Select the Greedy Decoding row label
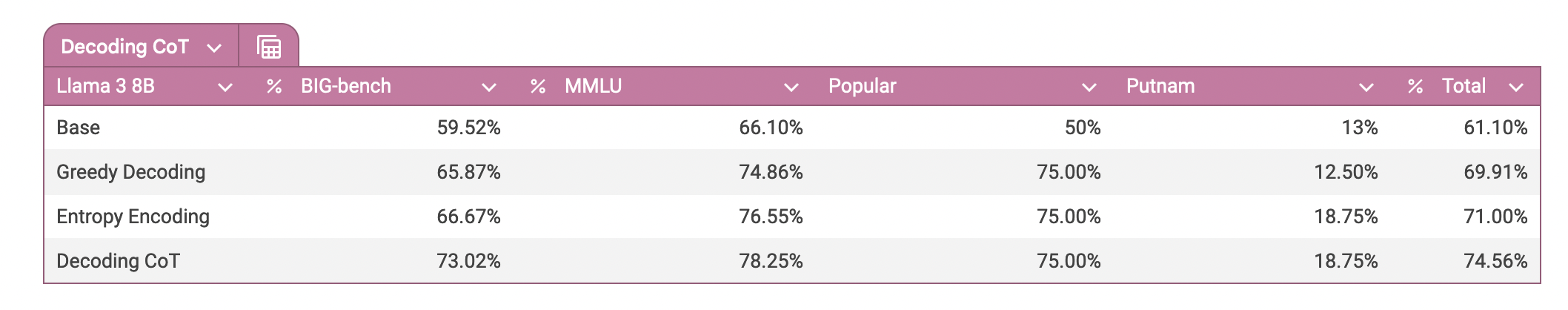 [131, 172]
